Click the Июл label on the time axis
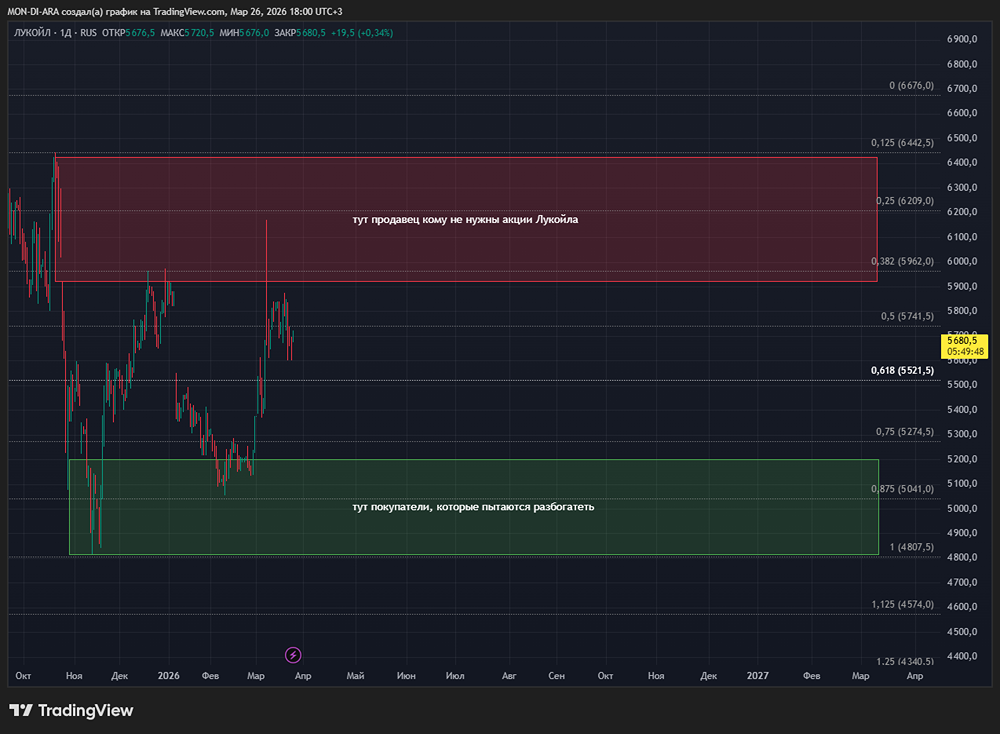 [455, 676]
